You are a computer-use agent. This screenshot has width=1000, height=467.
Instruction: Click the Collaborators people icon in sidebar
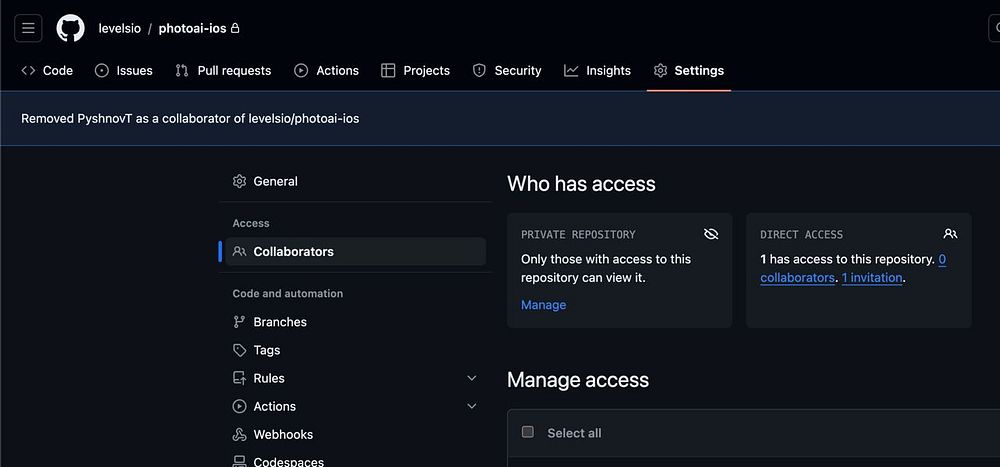pos(239,252)
